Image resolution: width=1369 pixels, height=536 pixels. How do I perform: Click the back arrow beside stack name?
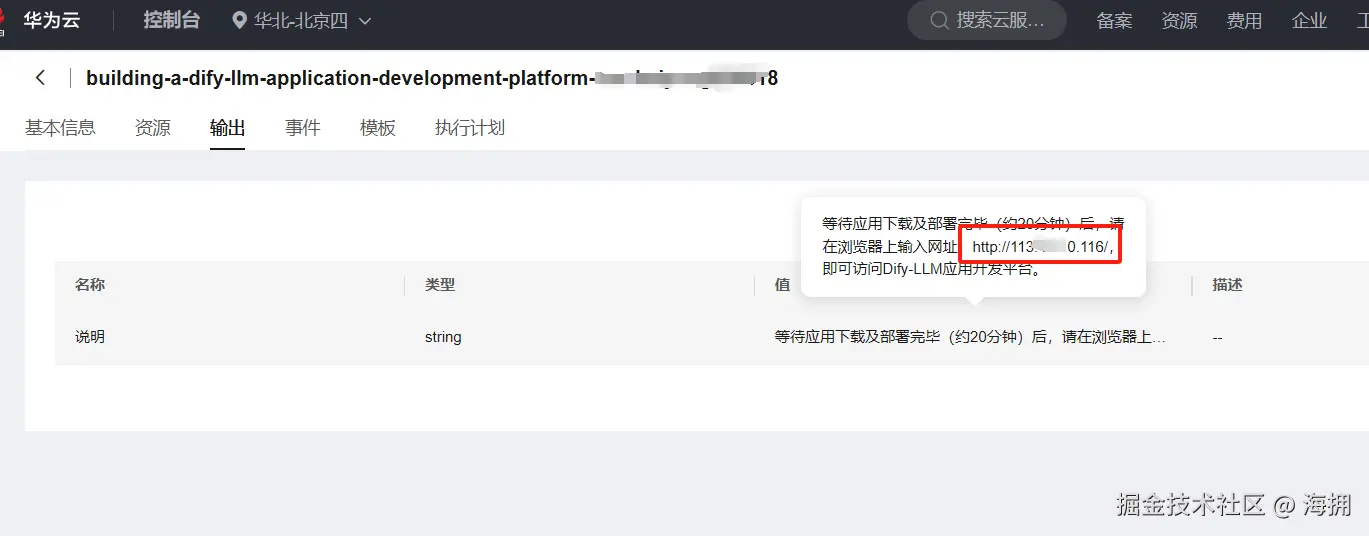coord(41,78)
